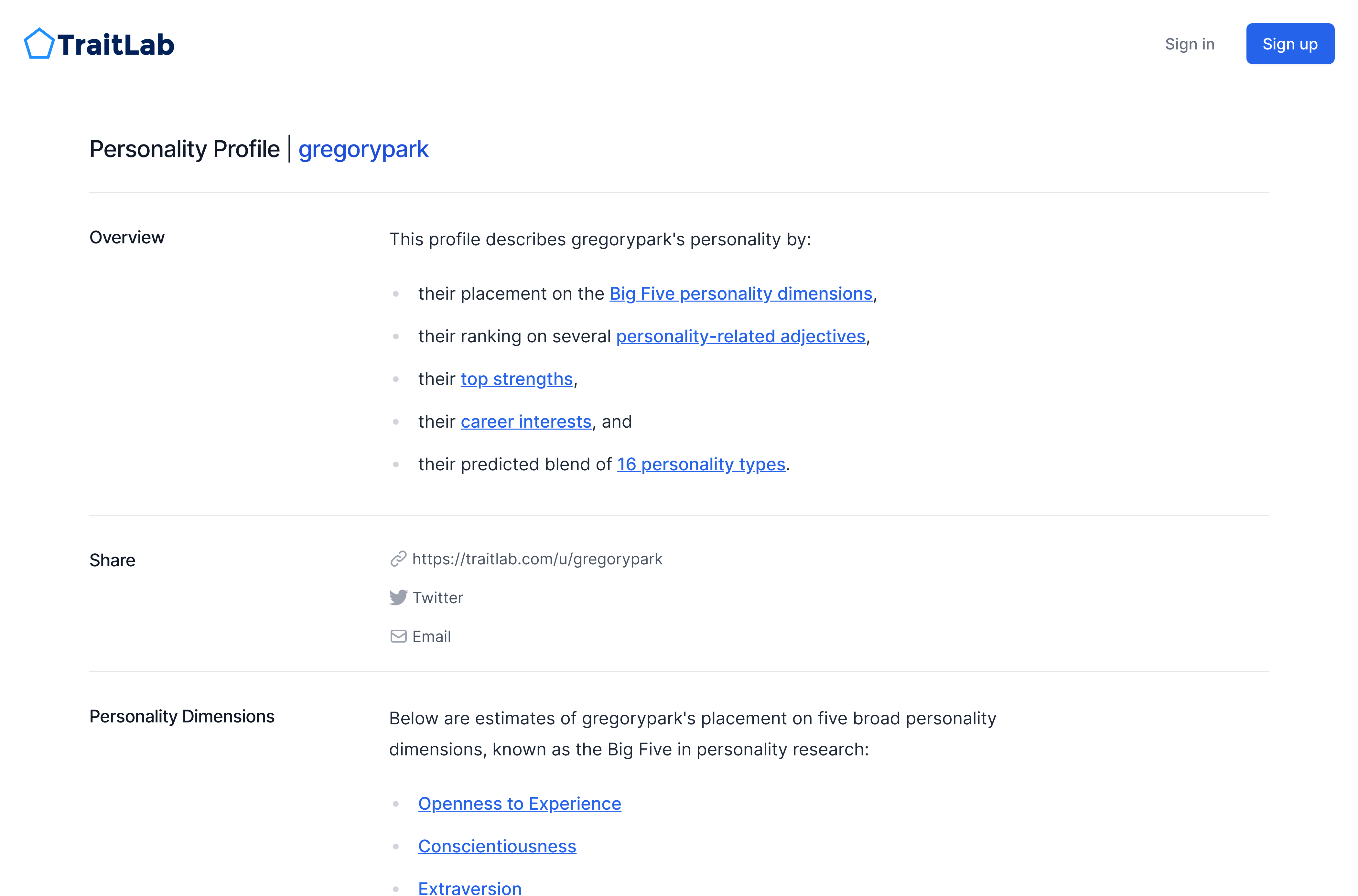Open the 'career interests' link
The width and height of the screenshot is (1358, 896).
tap(526, 421)
